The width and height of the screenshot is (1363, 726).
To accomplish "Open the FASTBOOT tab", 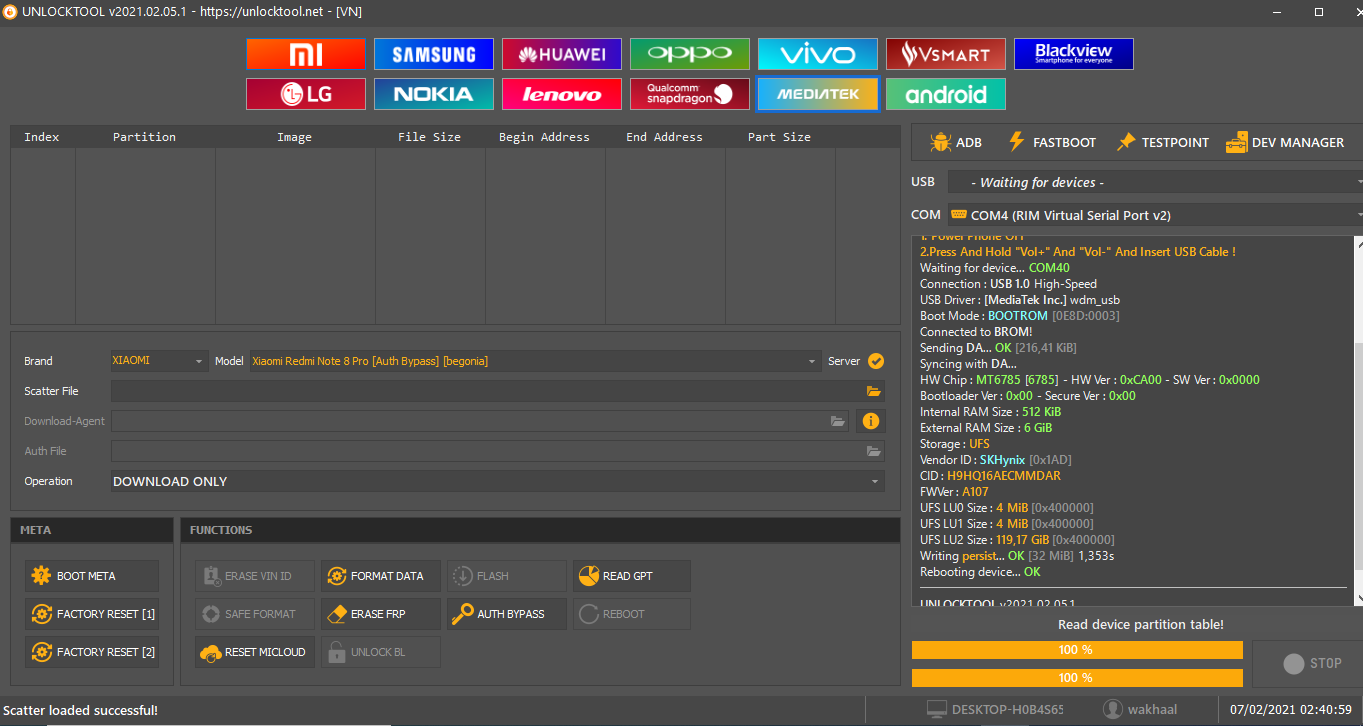I will coord(1051,142).
